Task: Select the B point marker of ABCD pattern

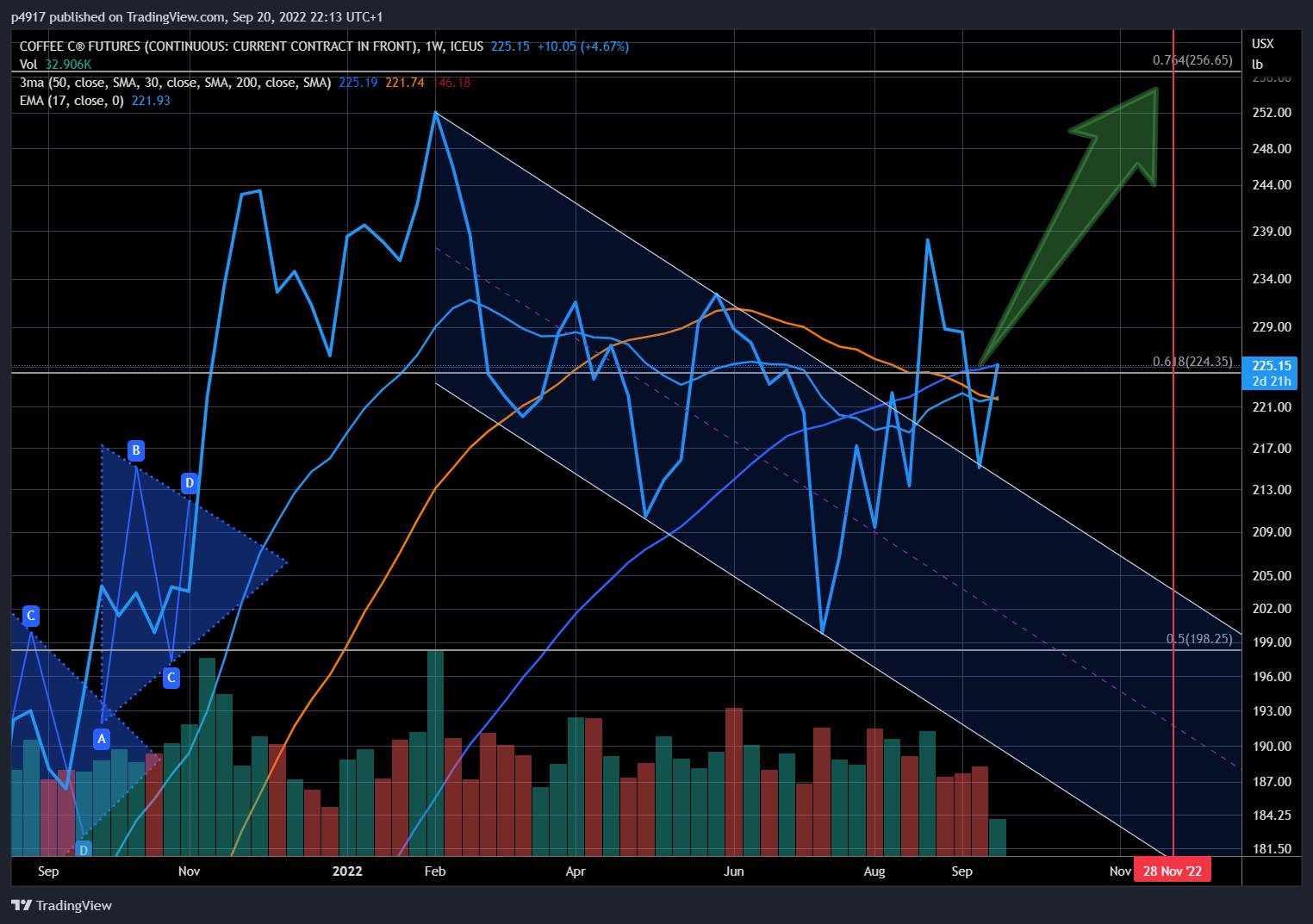Action: tap(135, 450)
